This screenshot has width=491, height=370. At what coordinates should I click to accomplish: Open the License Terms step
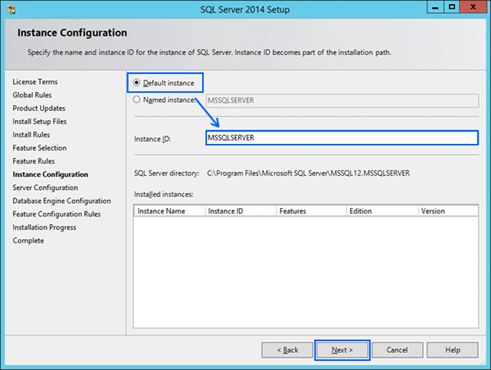pos(35,82)
